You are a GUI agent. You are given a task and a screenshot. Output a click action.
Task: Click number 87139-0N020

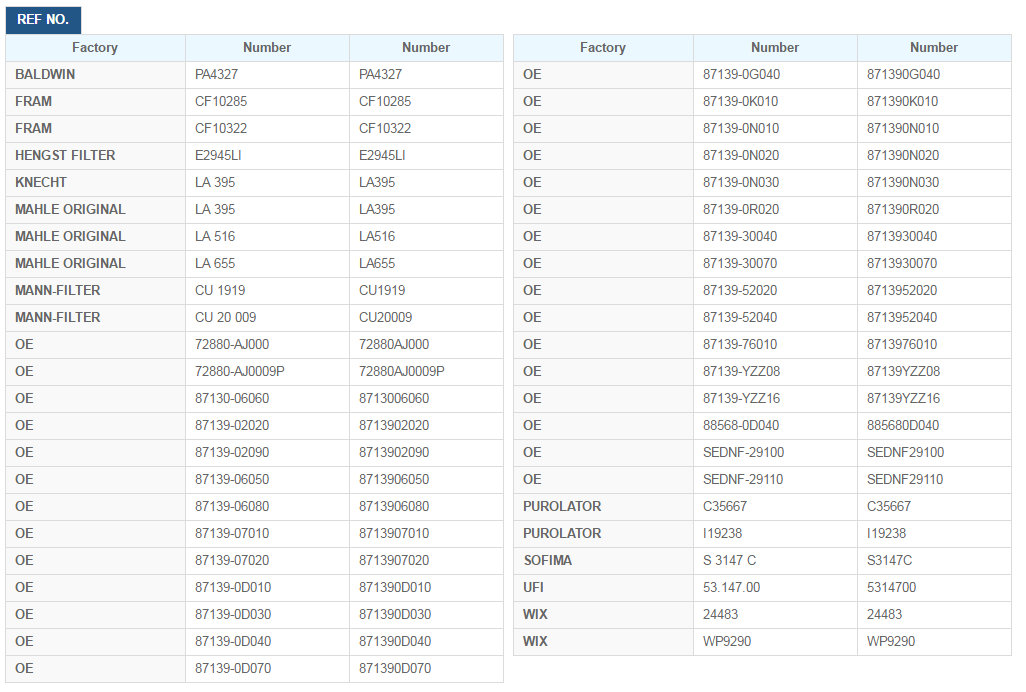tap(741, 156)
